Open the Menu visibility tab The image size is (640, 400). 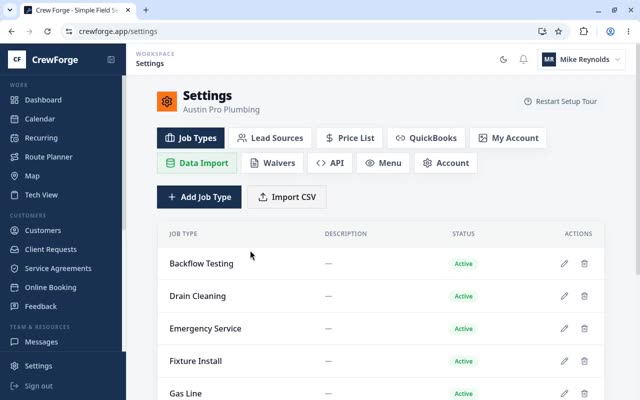tap(383, 163)
